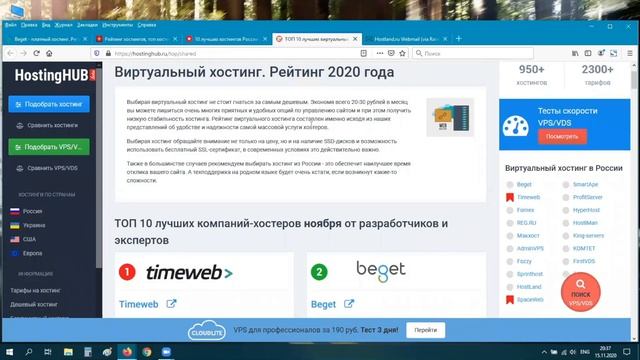Toggle Reader View icon in address bar
Image resolution: width=640 pixels, height=360 pixels.
tap(363, 53)
